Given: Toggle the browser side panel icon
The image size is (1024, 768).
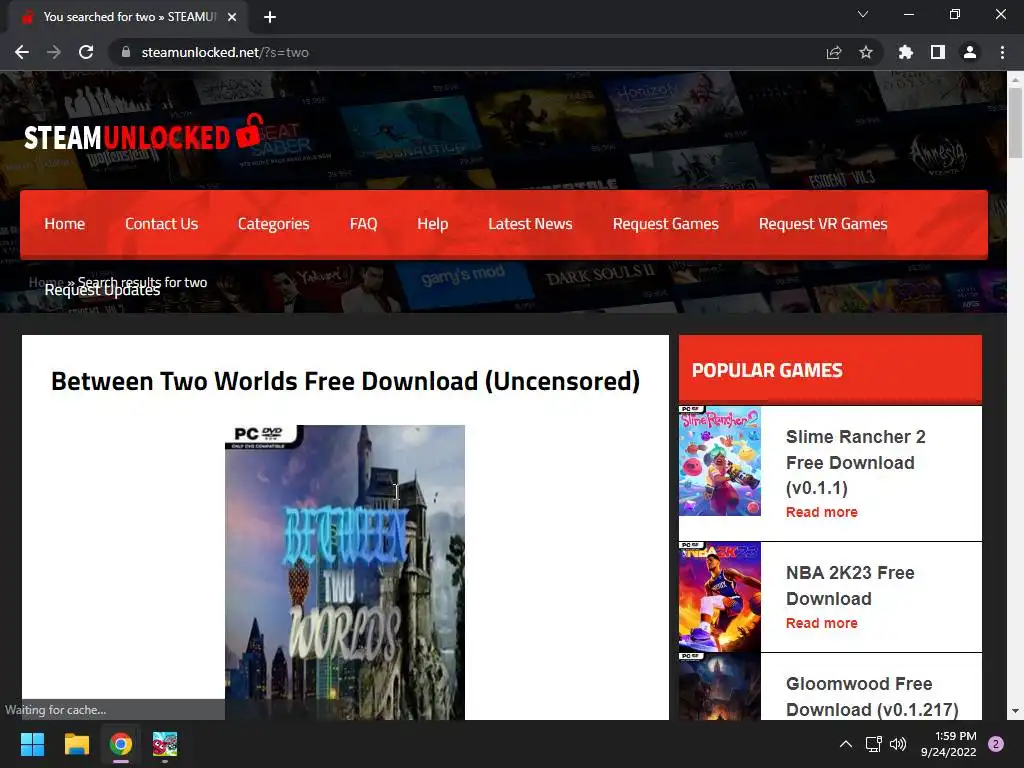Looking at the screenshot, I should pos(938,52).
